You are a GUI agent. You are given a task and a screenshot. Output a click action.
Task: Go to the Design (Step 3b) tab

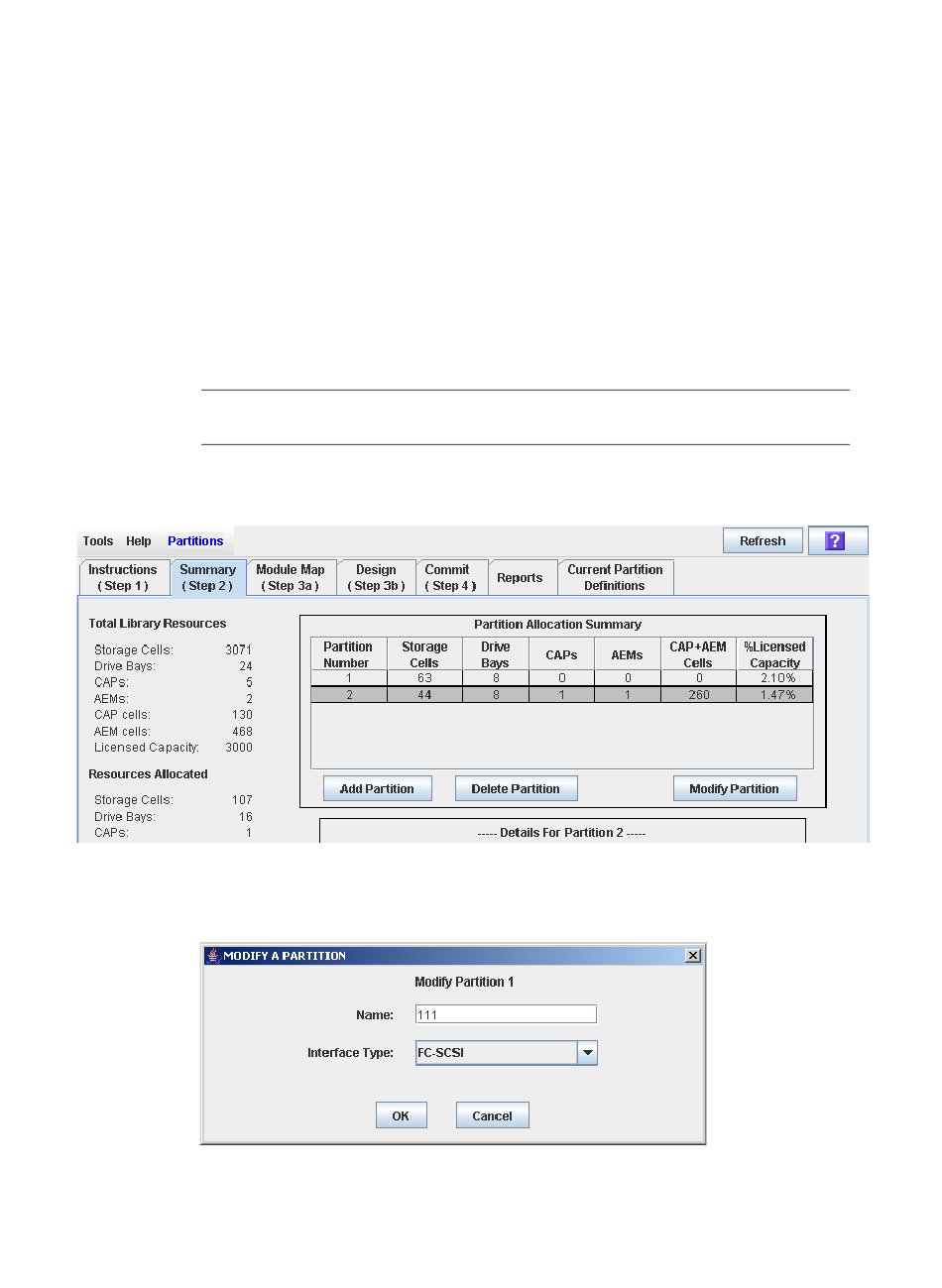pos(376,577)
